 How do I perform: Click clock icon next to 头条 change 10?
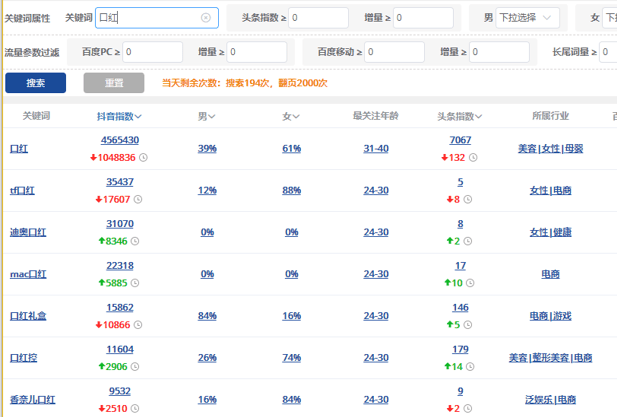click(x=470, y=283)
